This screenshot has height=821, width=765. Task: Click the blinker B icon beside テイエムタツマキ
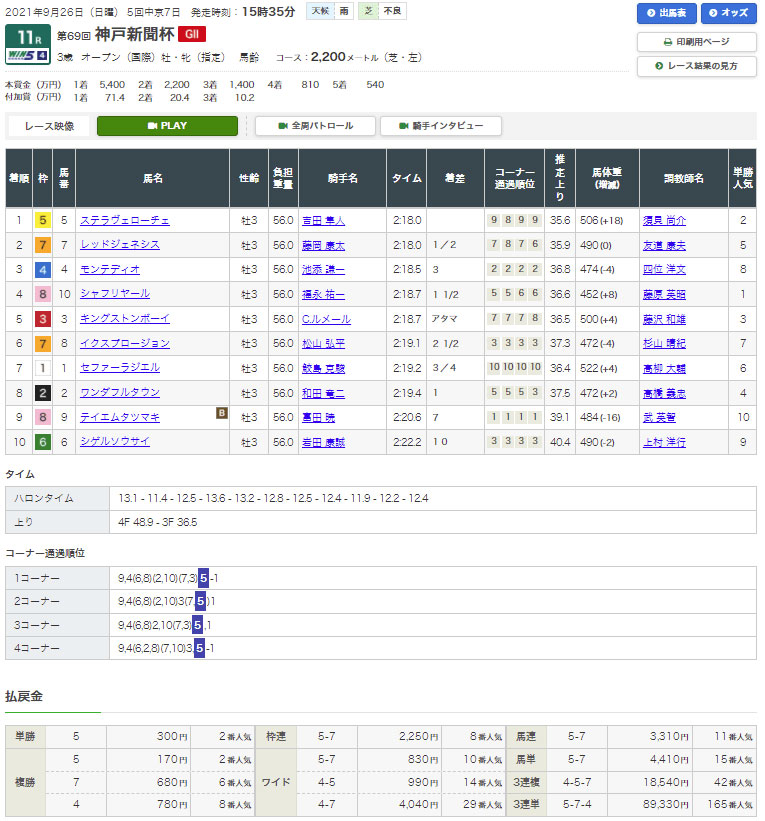tap(221, 413)
